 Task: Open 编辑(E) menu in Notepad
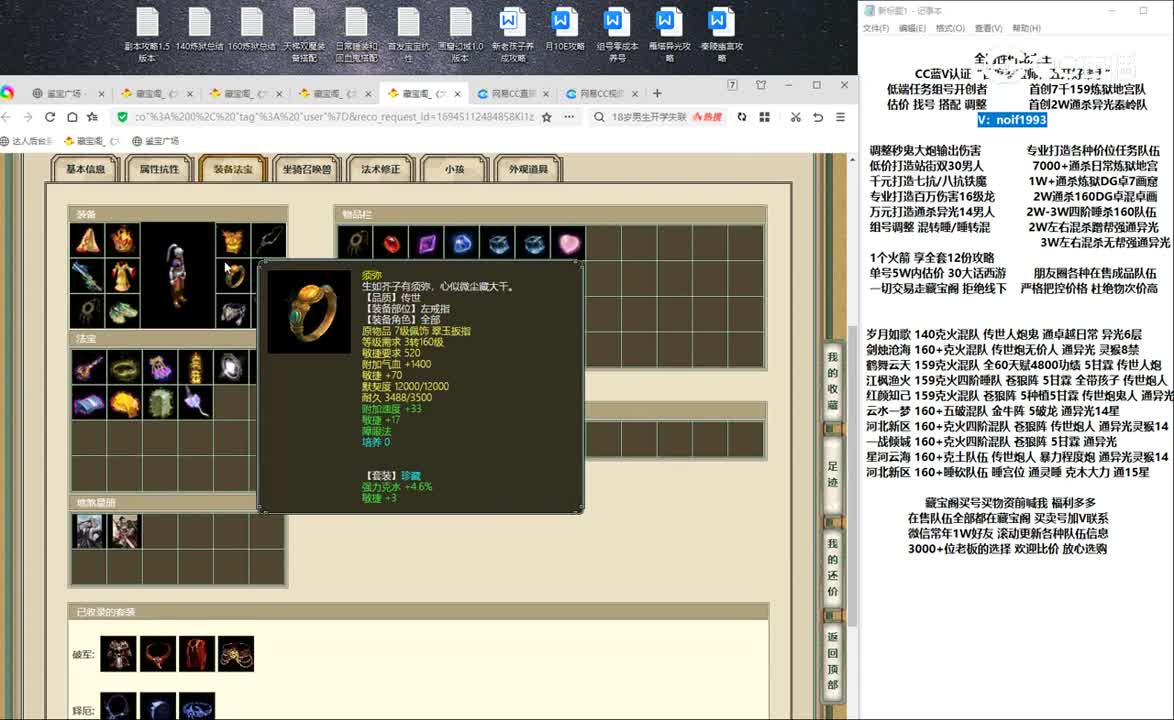pos(912,28)
